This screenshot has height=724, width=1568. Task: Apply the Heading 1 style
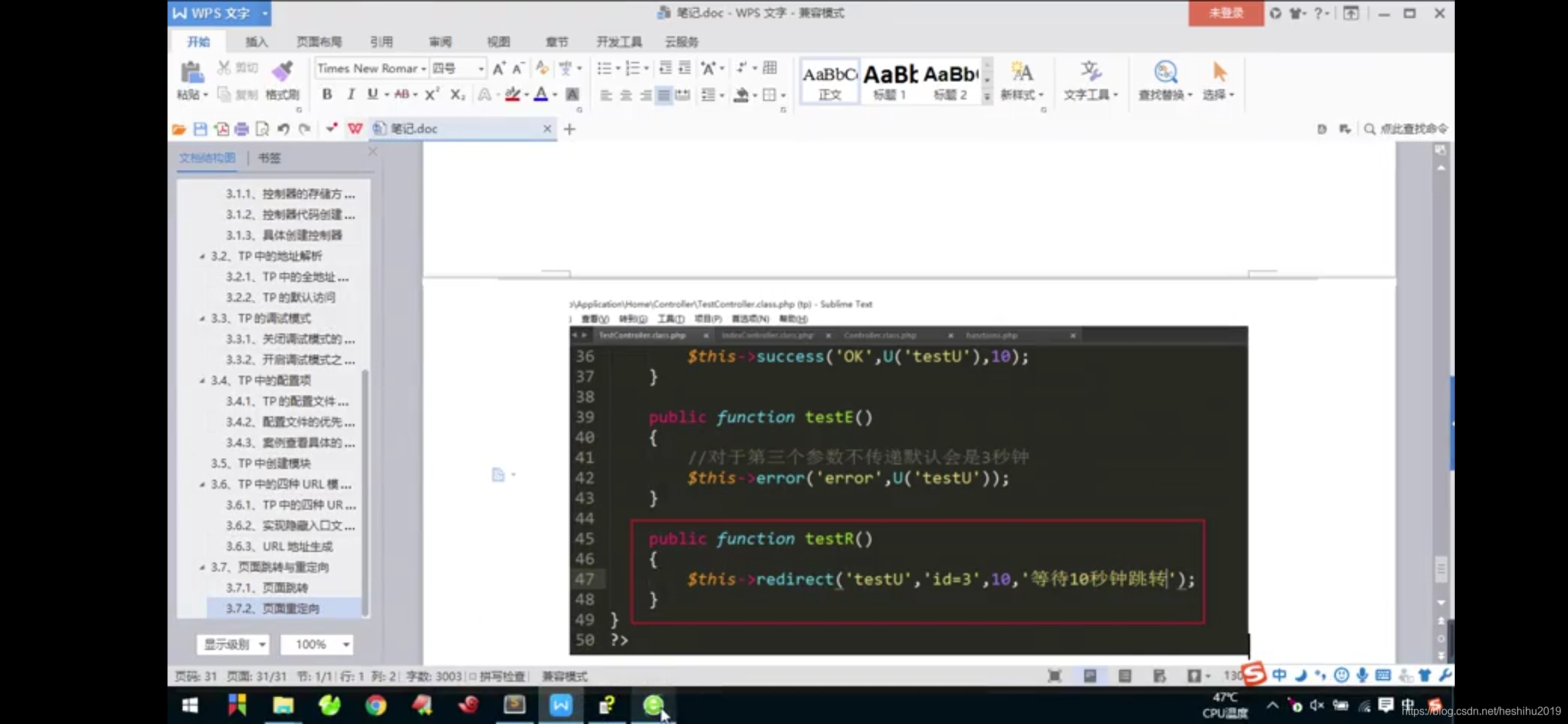[x=890, y=81]
